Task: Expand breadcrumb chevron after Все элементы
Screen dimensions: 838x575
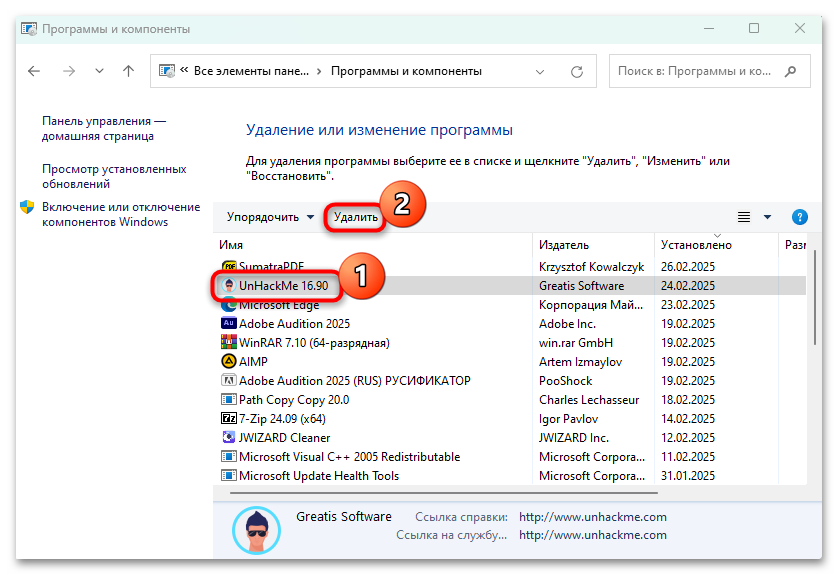Action: point(319,72)
